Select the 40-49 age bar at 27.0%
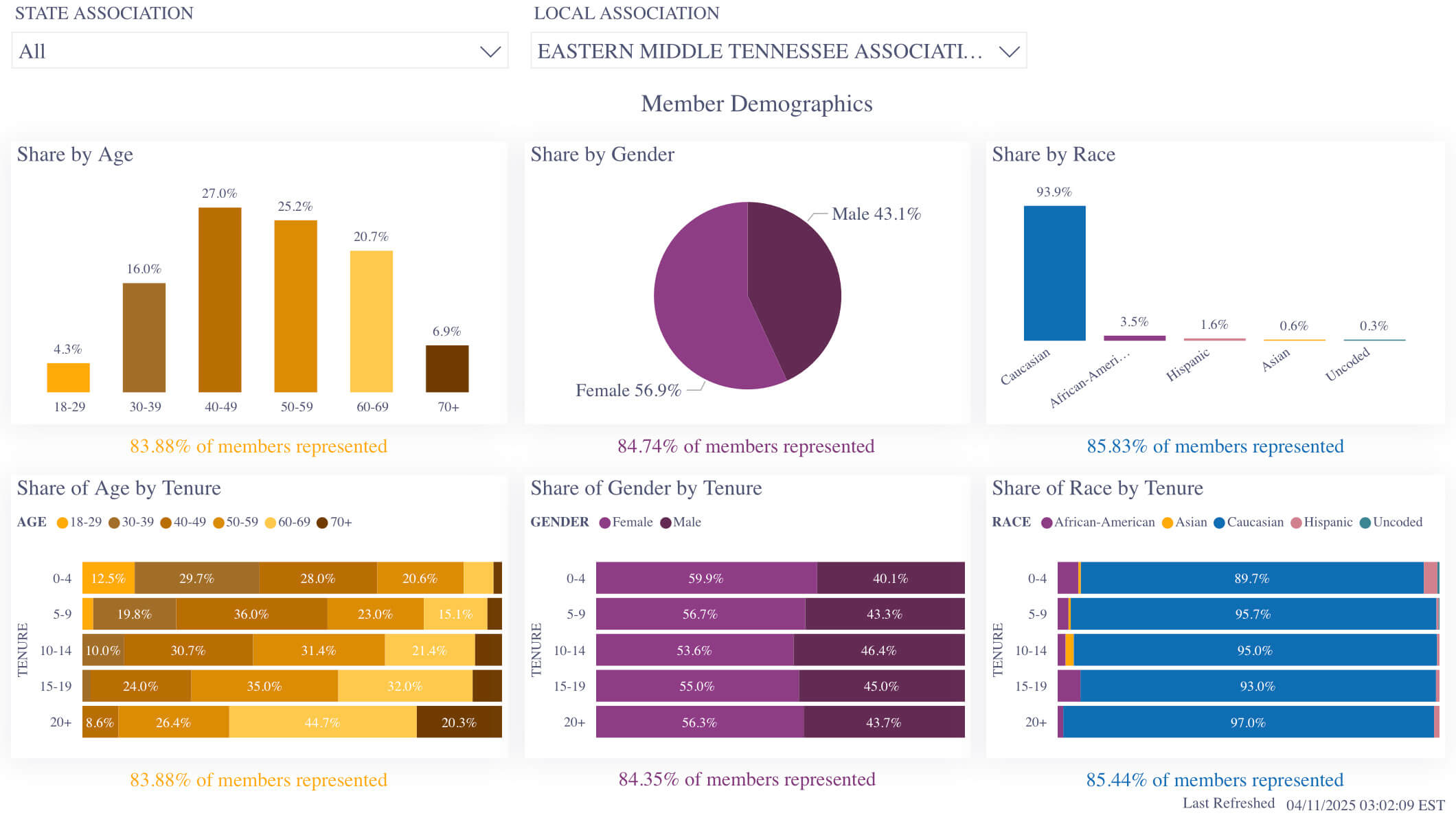This screenshot has height=824, width=1456. point(220,299)
